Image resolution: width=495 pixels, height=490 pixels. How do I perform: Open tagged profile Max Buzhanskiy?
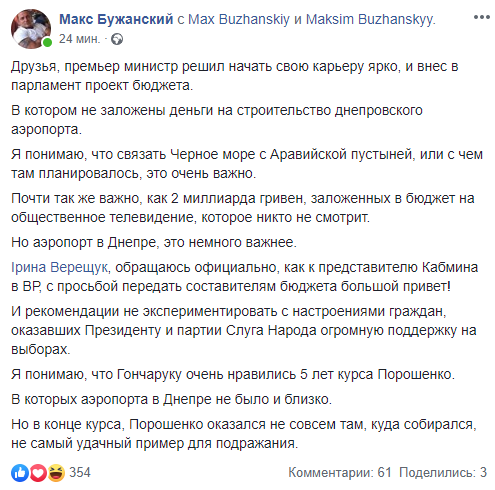tap(239, 19)
